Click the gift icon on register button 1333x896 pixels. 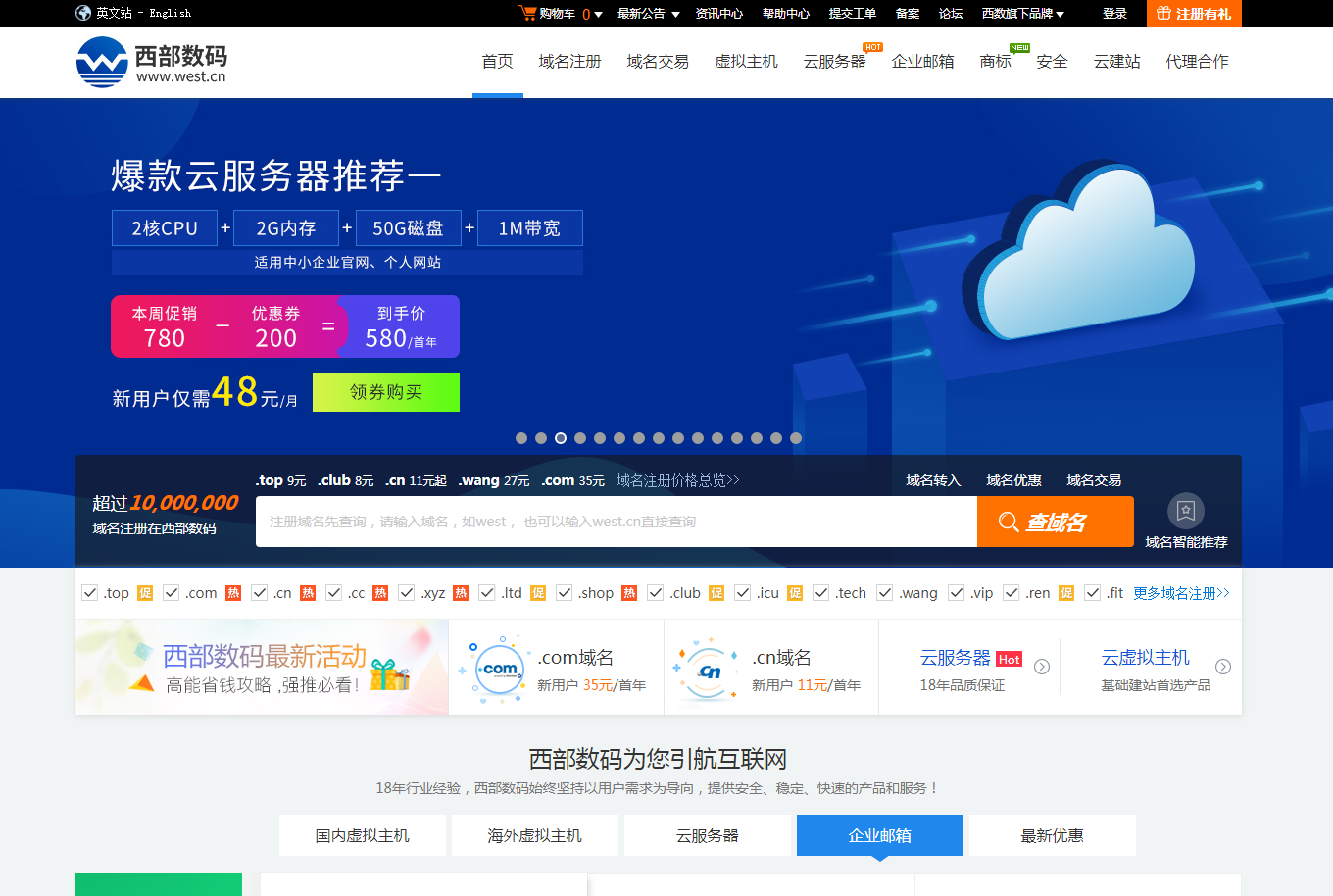click(1163, 13)
